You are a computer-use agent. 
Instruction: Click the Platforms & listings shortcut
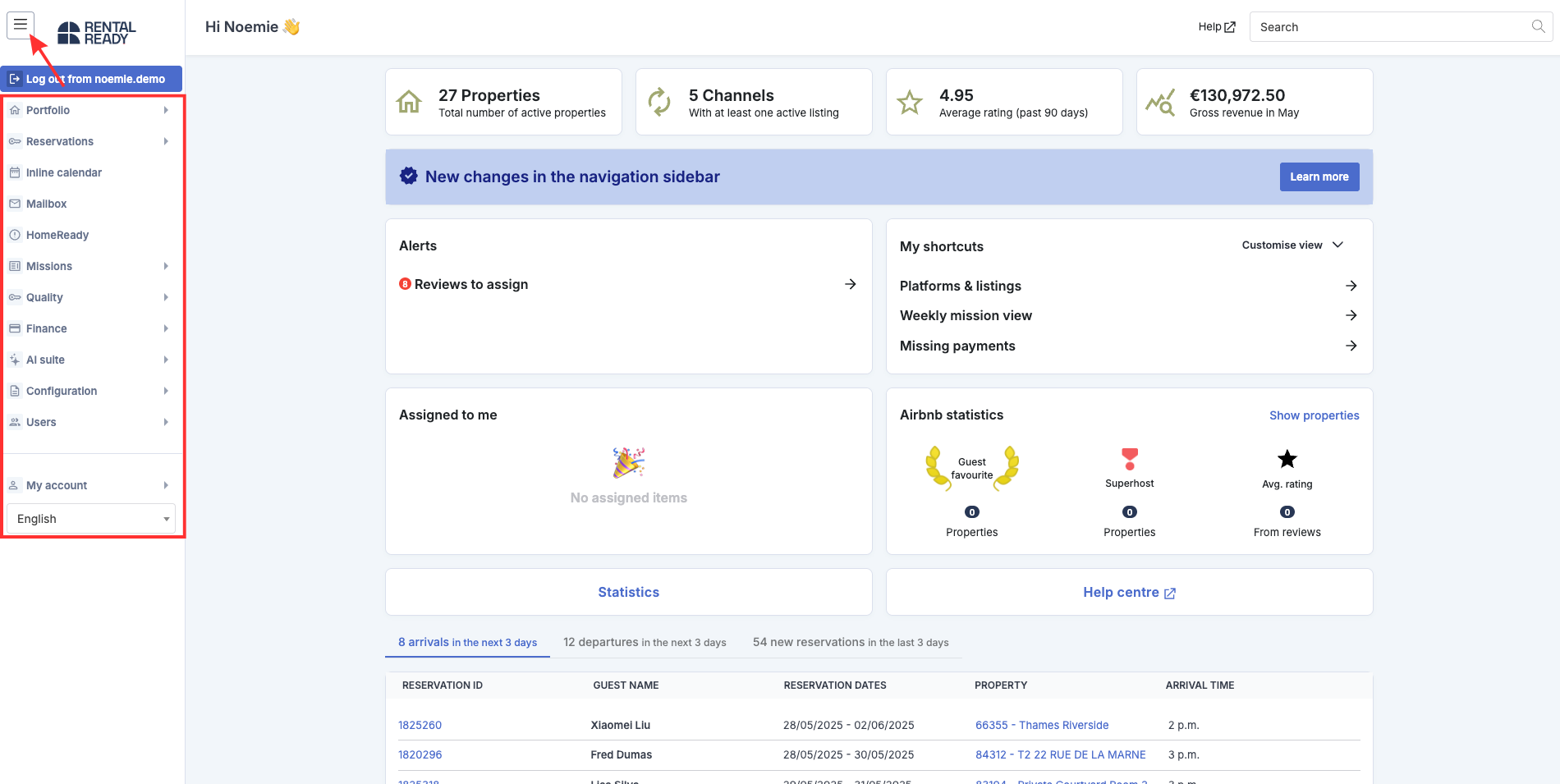1128,286
